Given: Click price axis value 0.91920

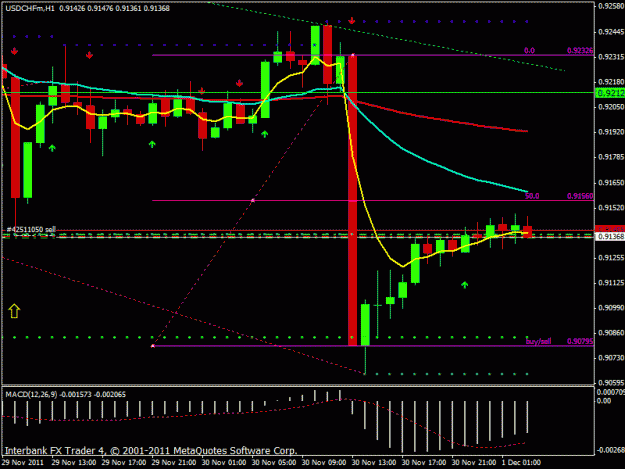Looking at the screenshot, I should pyautogui.click(x=611, y=132).
